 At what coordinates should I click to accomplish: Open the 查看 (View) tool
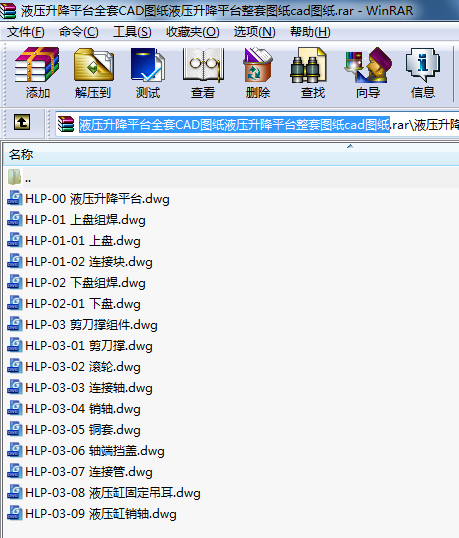point(203,65)
